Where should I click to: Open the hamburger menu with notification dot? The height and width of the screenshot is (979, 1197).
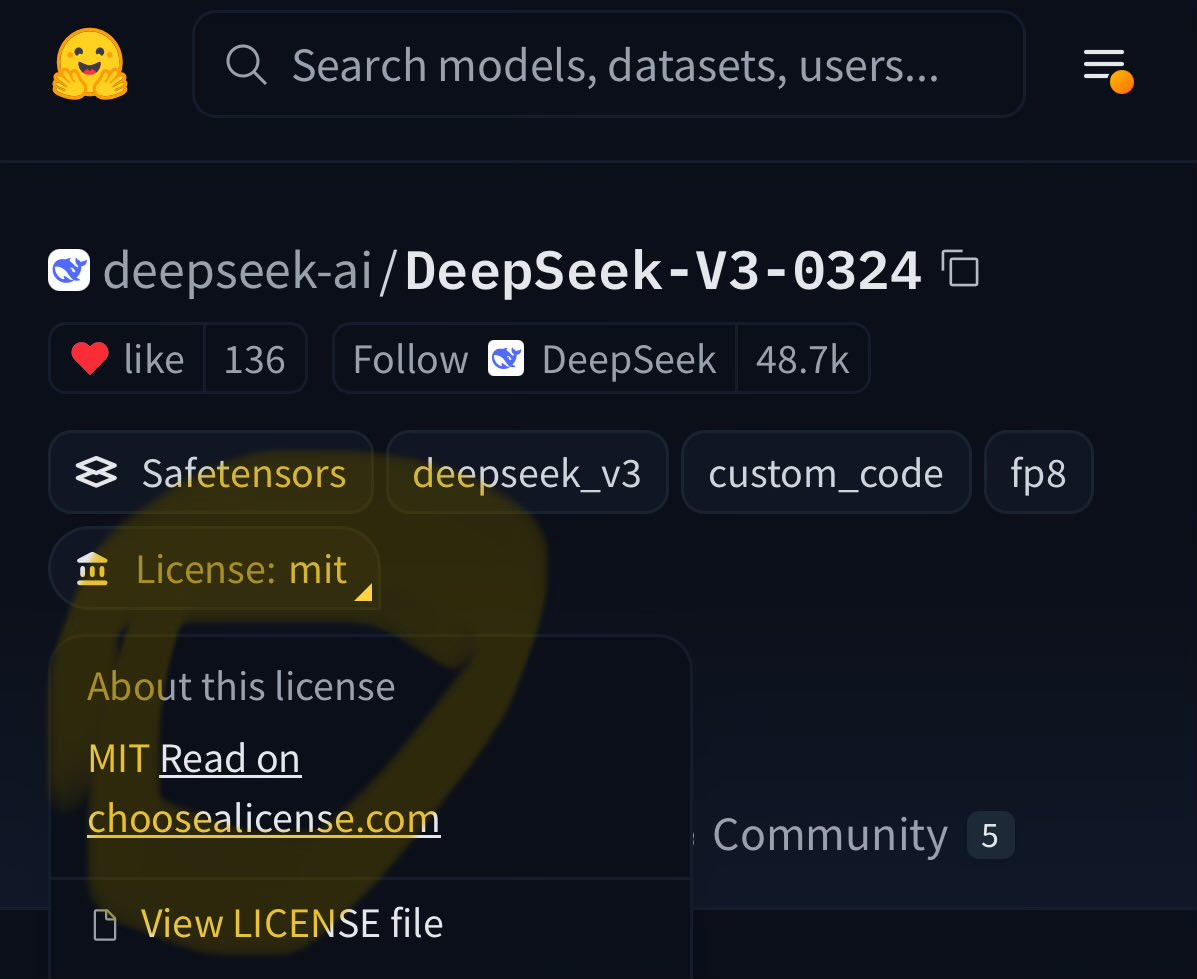tap(1104, 64)
